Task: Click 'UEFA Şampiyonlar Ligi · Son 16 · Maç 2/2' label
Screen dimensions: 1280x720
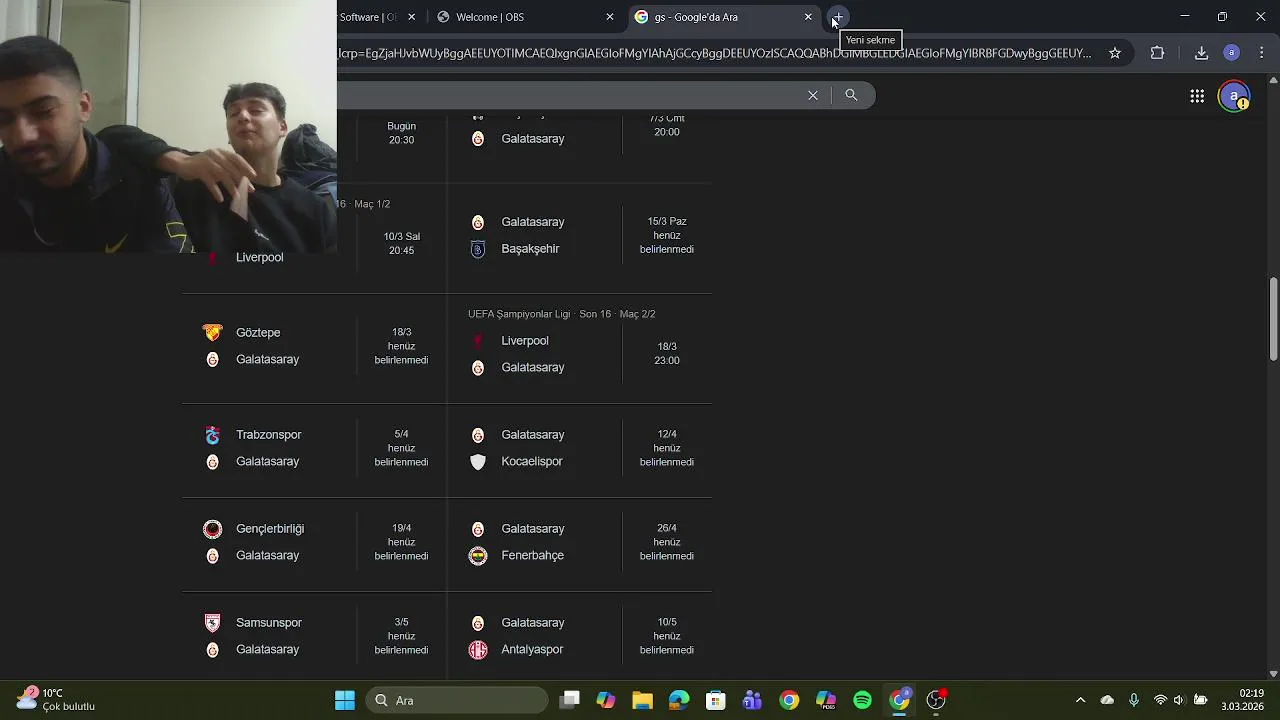Action: point(562,314)
